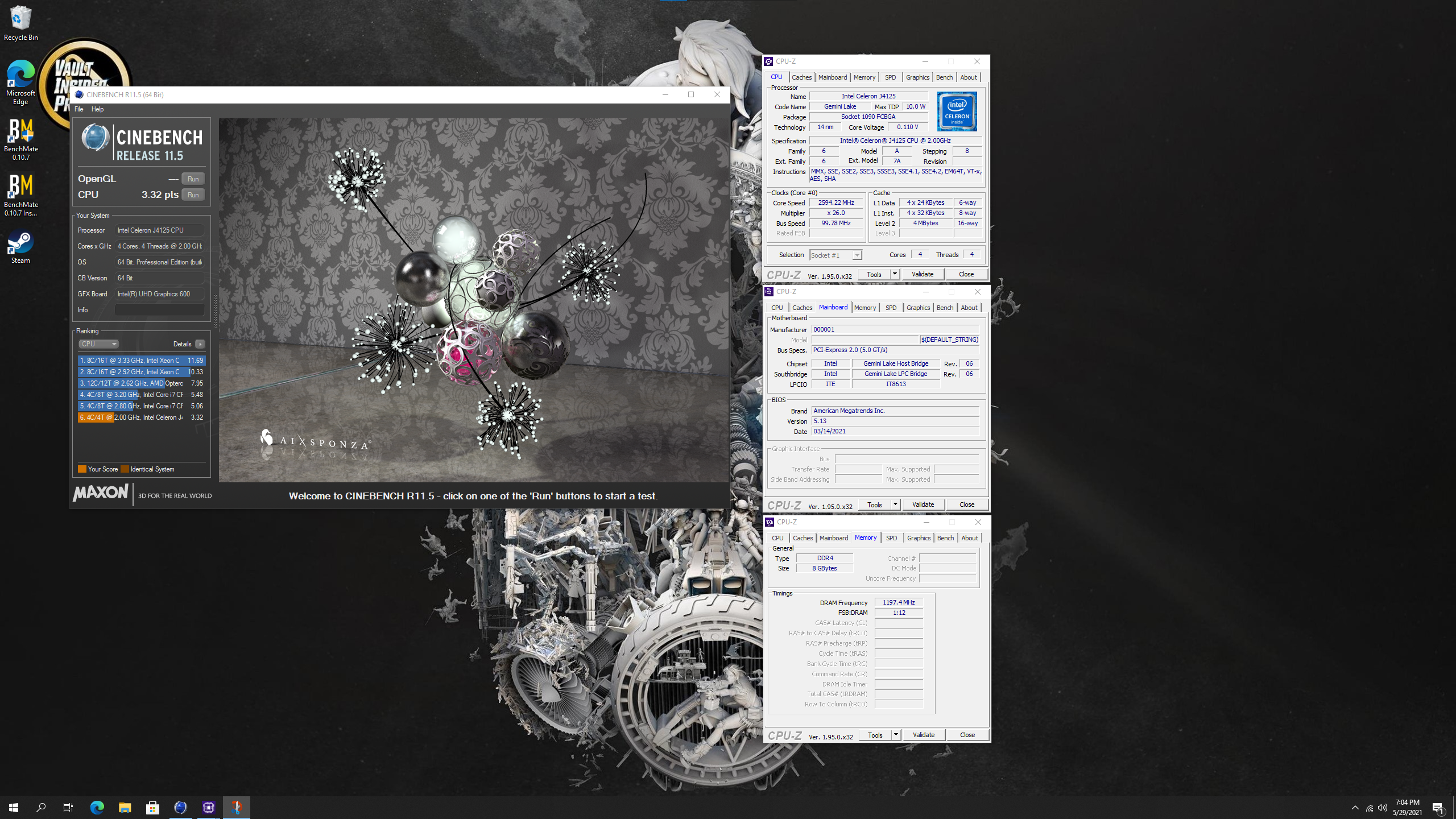Open the CPU ranking type dropdown
1456x819 pixels.
click(x=98, y=344)
